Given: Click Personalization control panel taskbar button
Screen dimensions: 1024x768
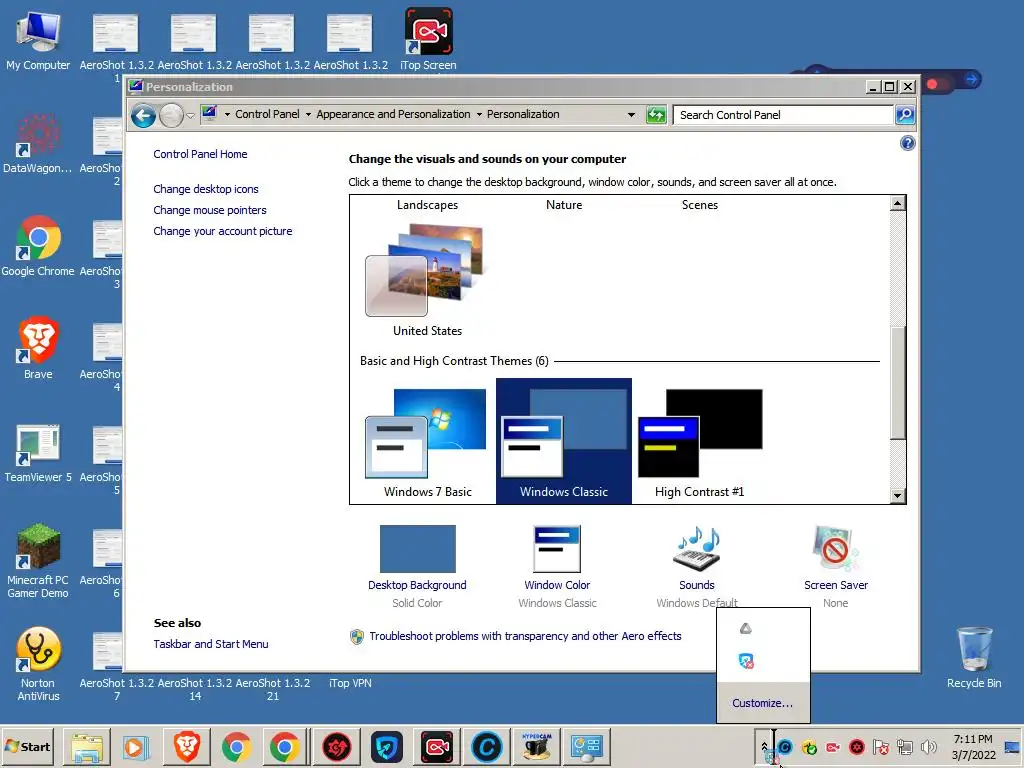Looking at the screenshot, I should pos(586,746).
